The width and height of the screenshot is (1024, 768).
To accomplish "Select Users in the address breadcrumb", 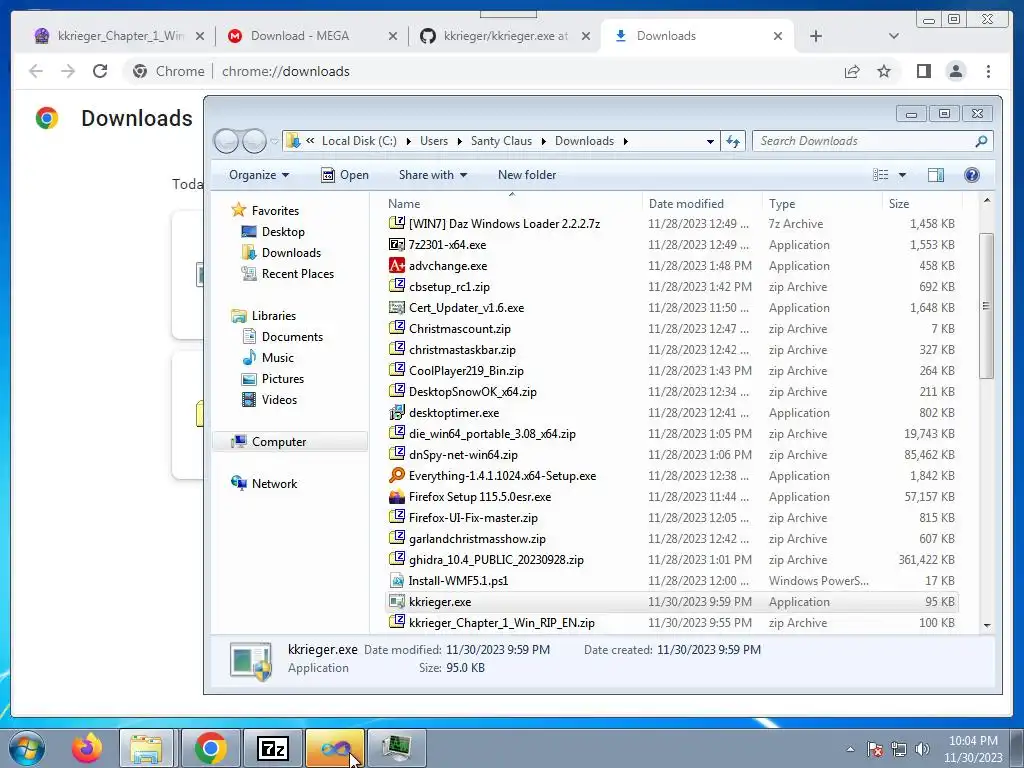I will 434,141.
